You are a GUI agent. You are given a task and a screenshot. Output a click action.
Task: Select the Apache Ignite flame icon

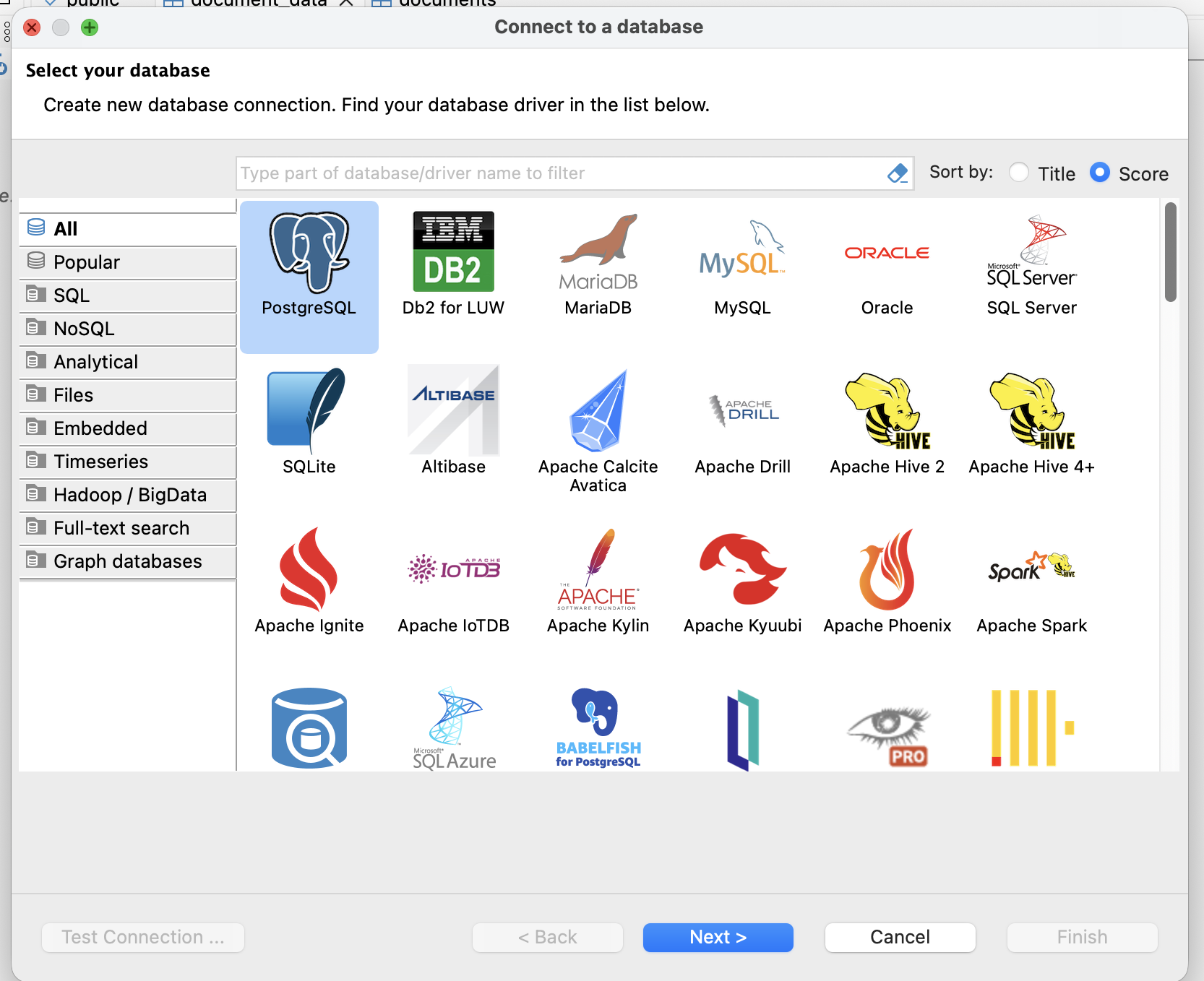[309, 571]
